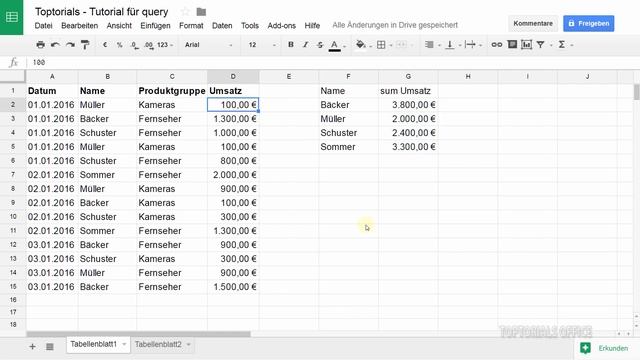Screen dimensions: 640x360
Task: Open the merge cells dropdown arrow
Action: point(411,45)
